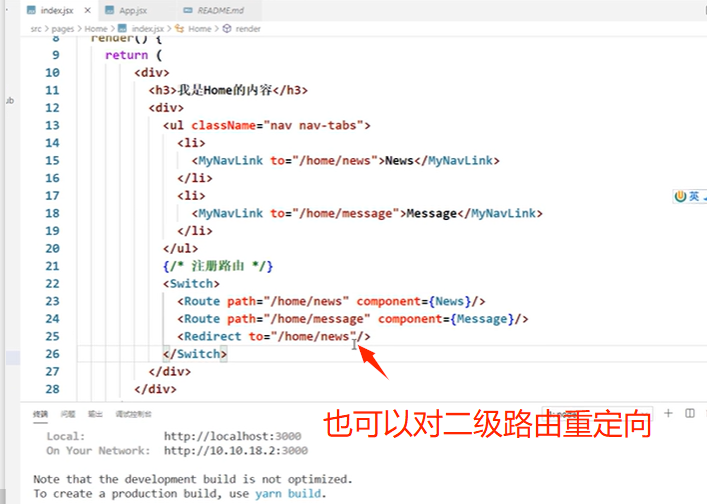Screen dimensions: 707x504
Task: Open the terminal selector dropdown
Action: click(597, 413)
